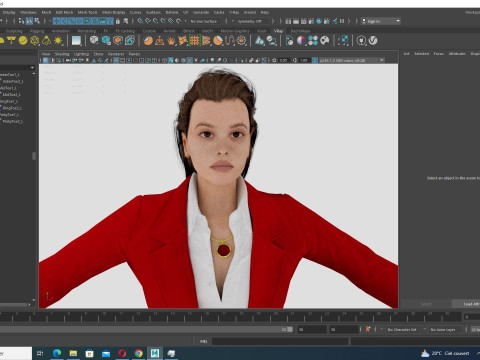Open the viewport Renderer menu
Screen dimensions: 480x360
coord(116,54)
